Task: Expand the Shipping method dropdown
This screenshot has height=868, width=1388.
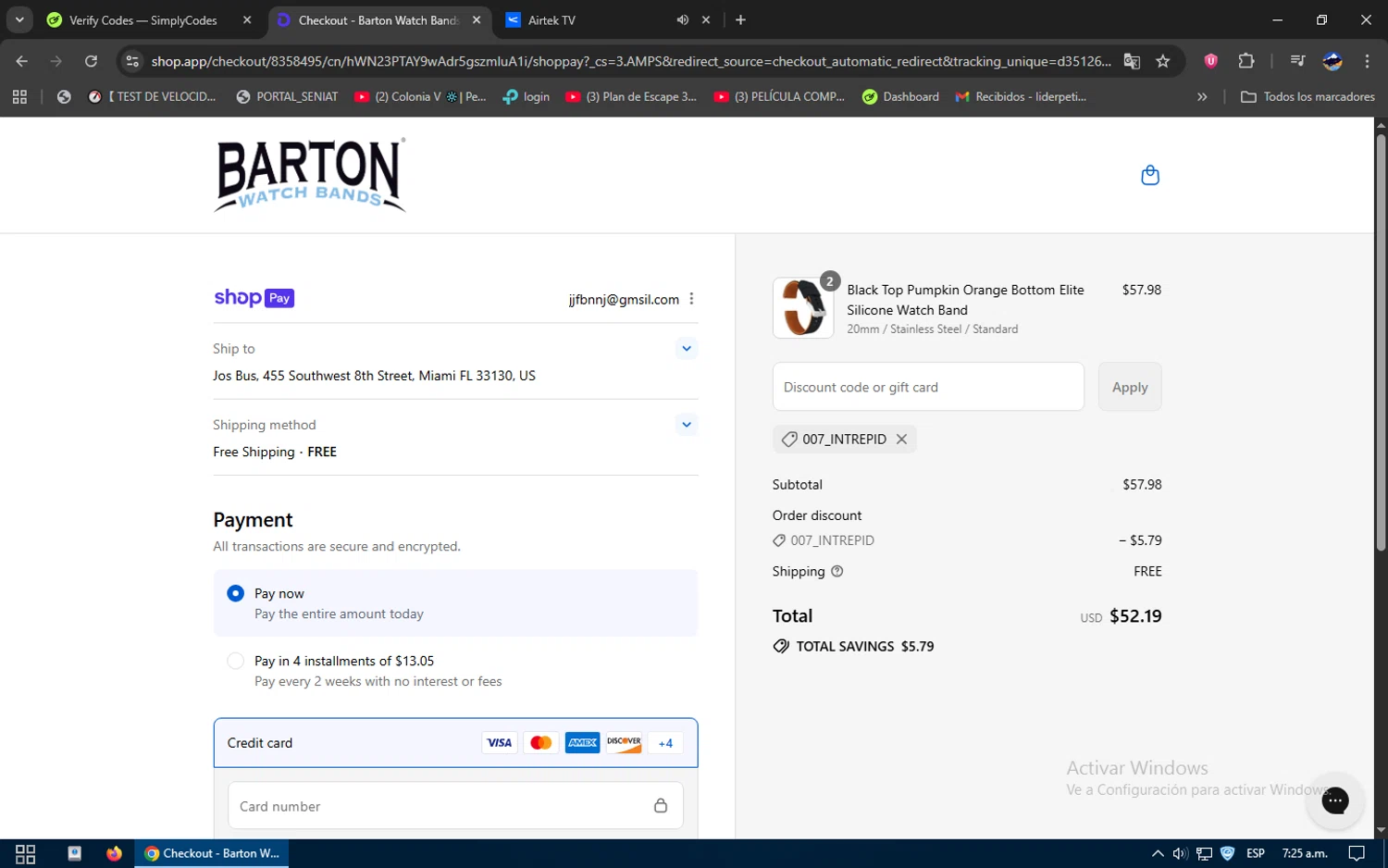Action: [x=686, y=425]
